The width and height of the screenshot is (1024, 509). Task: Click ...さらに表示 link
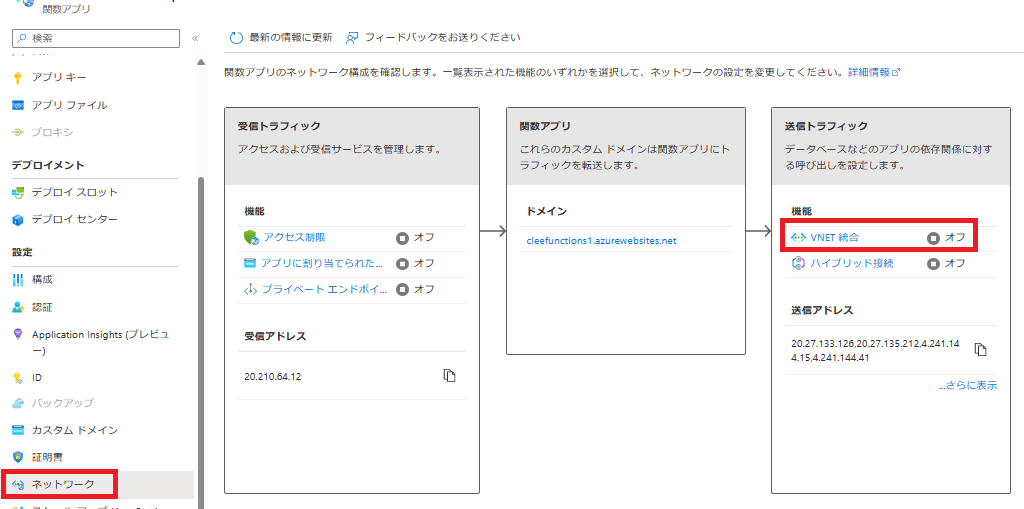click(x=968, y=386)
